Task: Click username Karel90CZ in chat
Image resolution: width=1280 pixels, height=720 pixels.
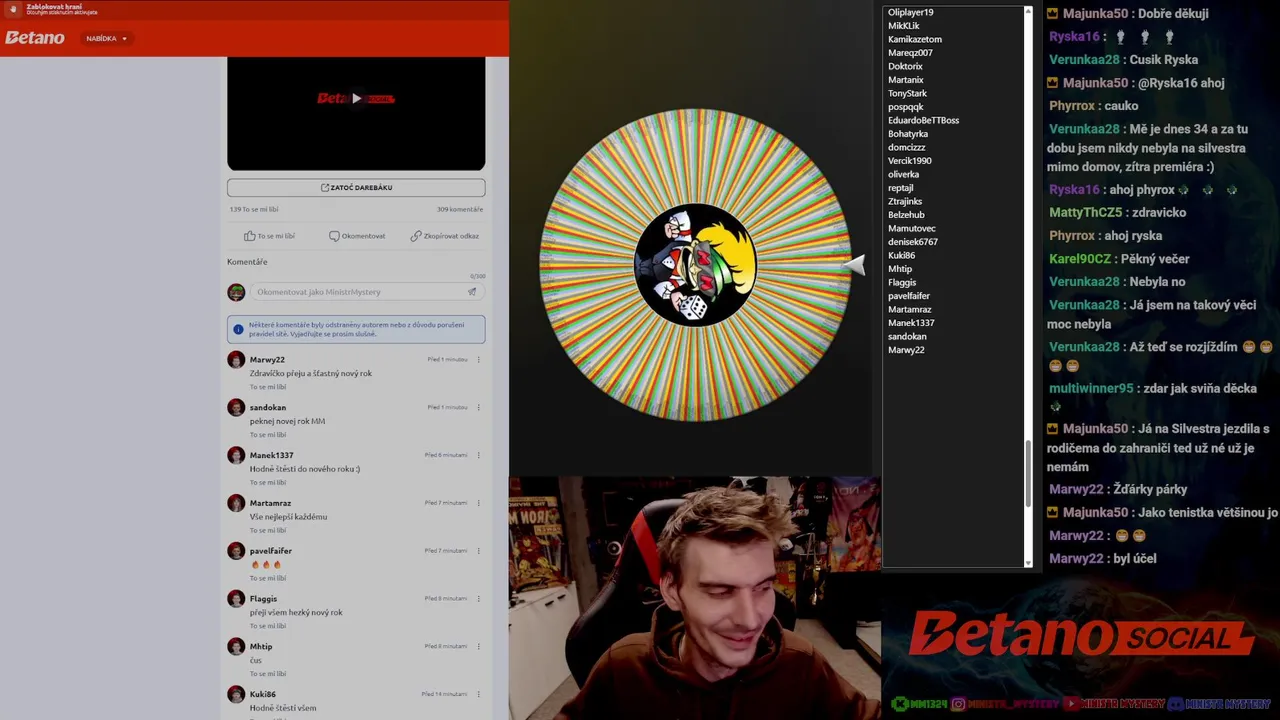Action: 1081,258
